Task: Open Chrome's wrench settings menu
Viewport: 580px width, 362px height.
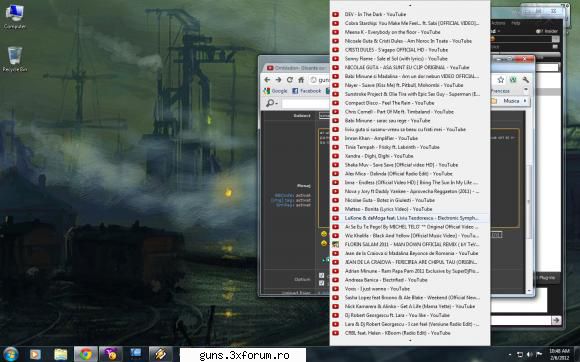Action: pyautogui.click(x=525, y=80)
